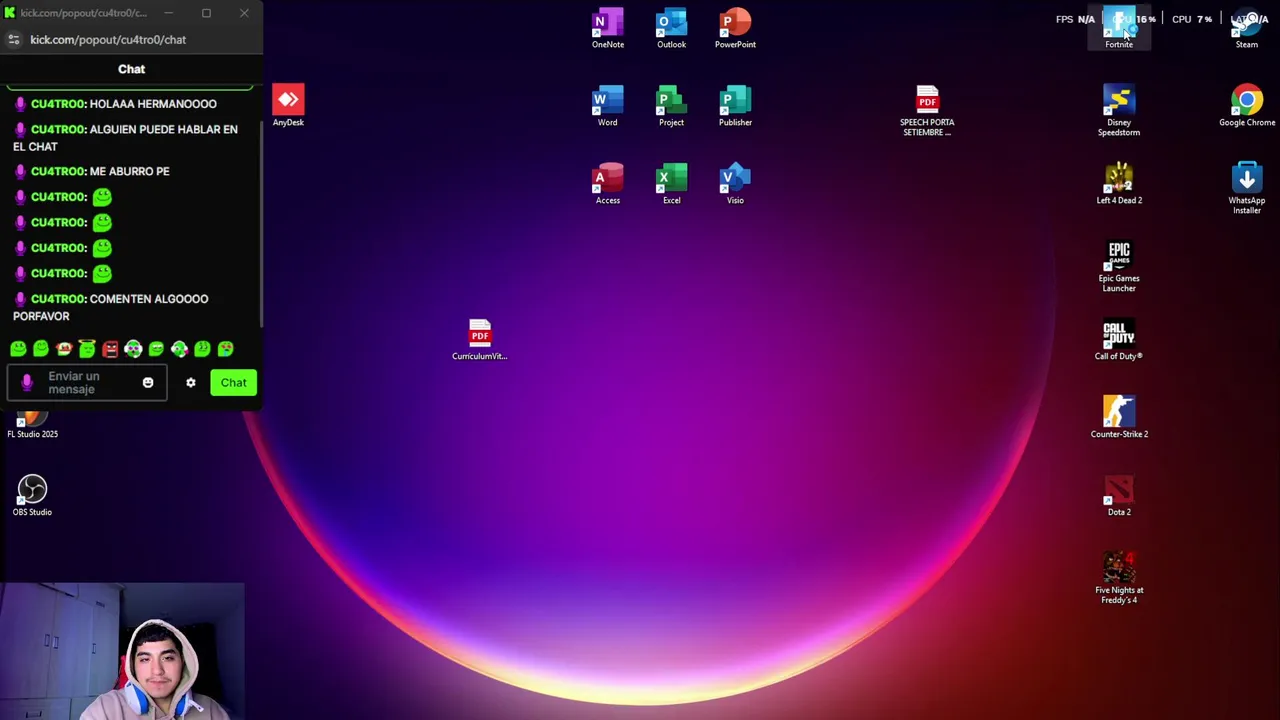Select the Dota 2 desktop icon
This screenshot has width=1280, height=720.
pos(1119,496)
